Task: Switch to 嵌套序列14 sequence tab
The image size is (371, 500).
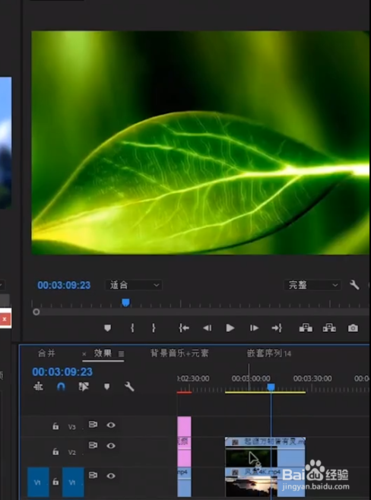Action: (x=269, y=353)
